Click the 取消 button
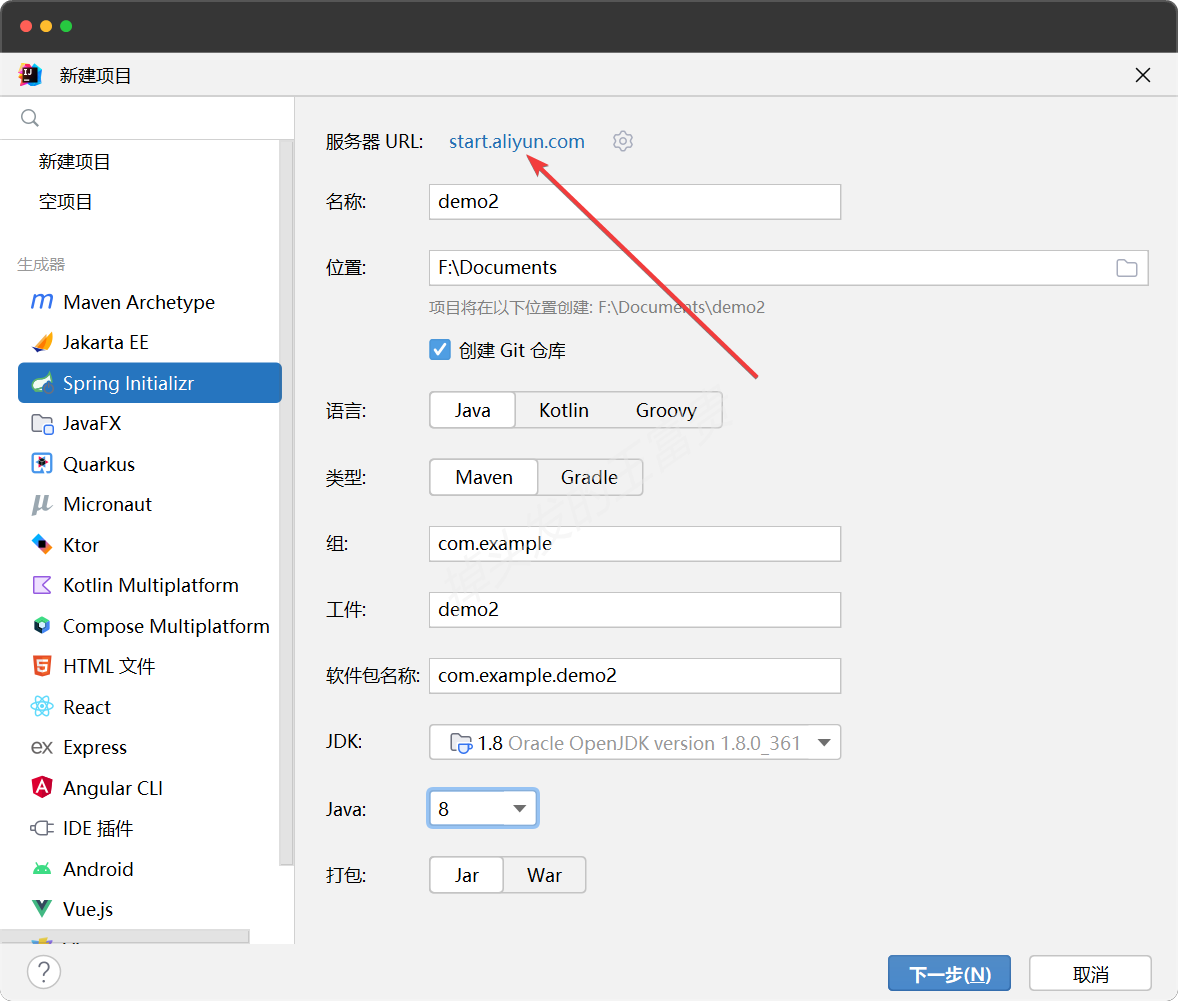1178x1001 pixels. pyautogui.click(x=1090, y=974)
